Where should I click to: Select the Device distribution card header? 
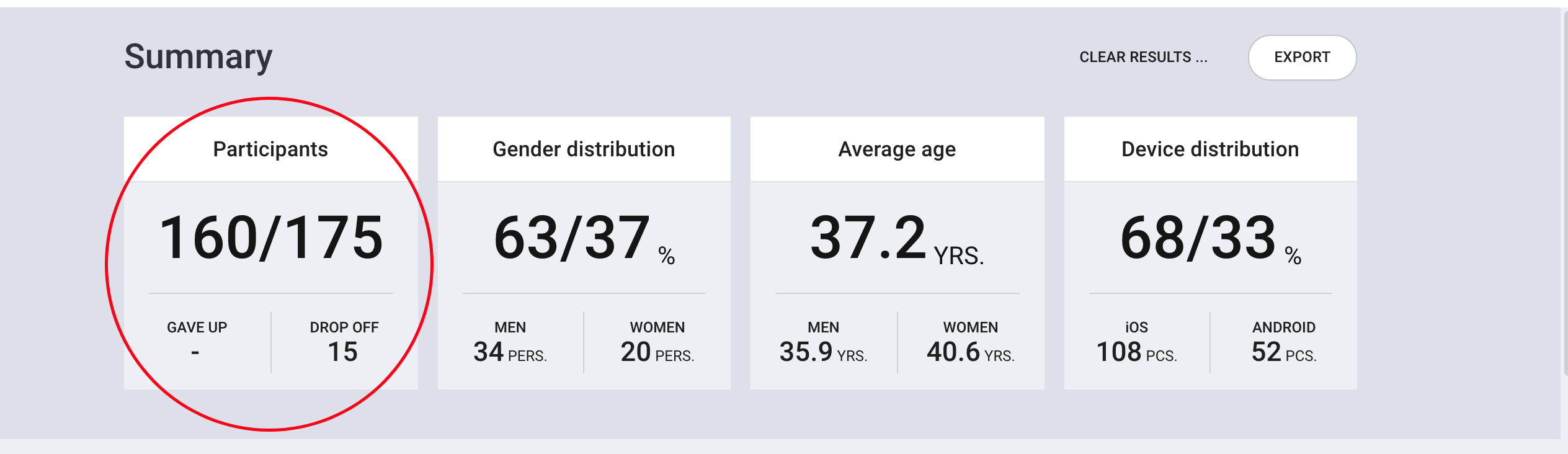(x=1210, y=149)
